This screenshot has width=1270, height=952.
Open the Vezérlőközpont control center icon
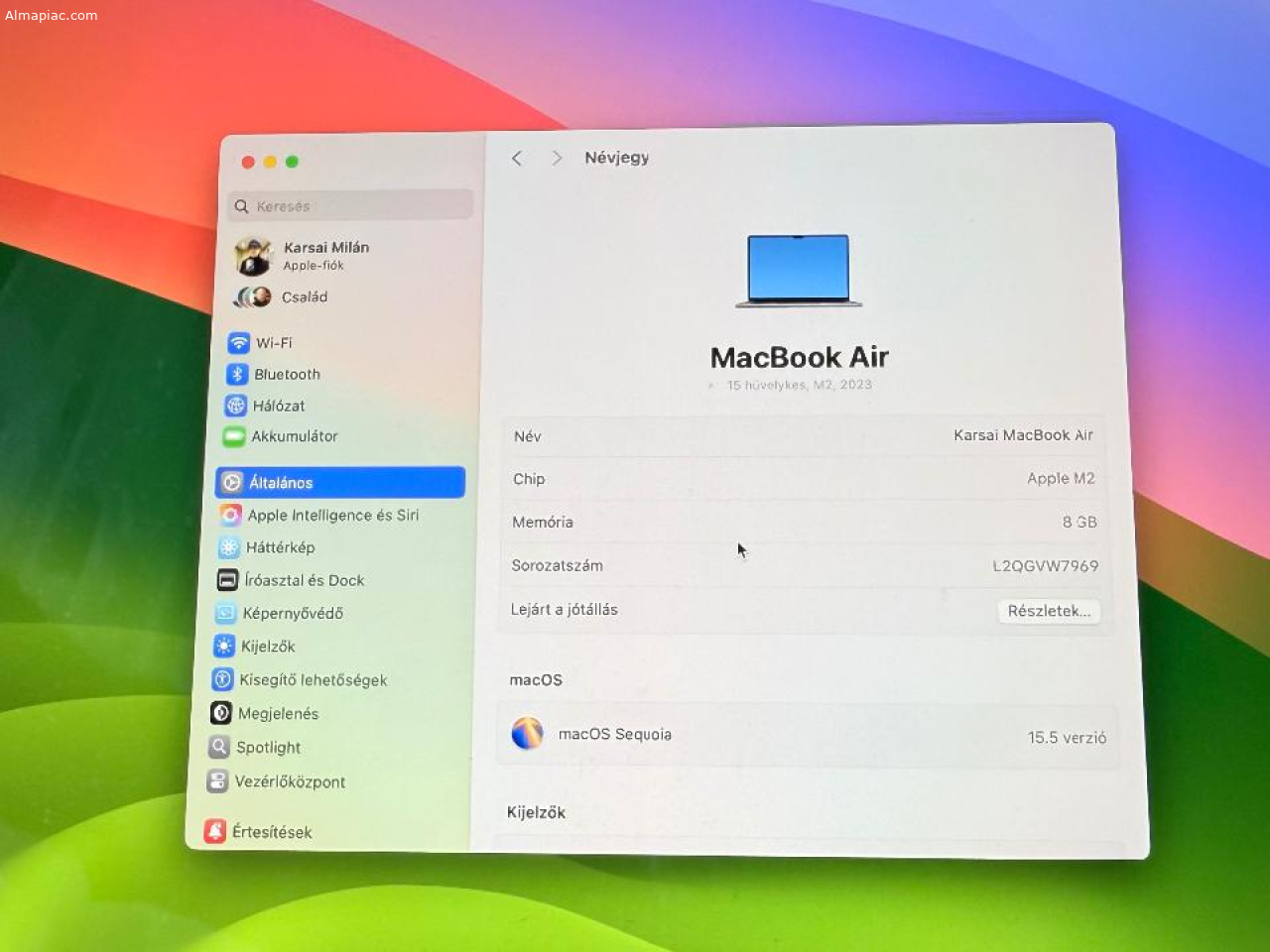[x=217, y=781]
